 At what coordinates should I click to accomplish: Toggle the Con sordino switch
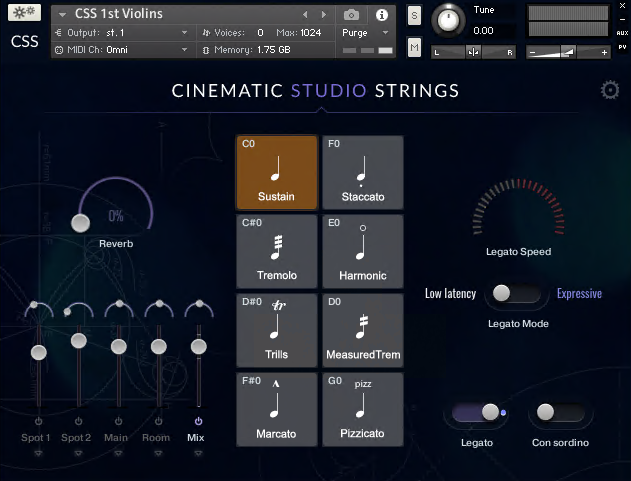560,412
